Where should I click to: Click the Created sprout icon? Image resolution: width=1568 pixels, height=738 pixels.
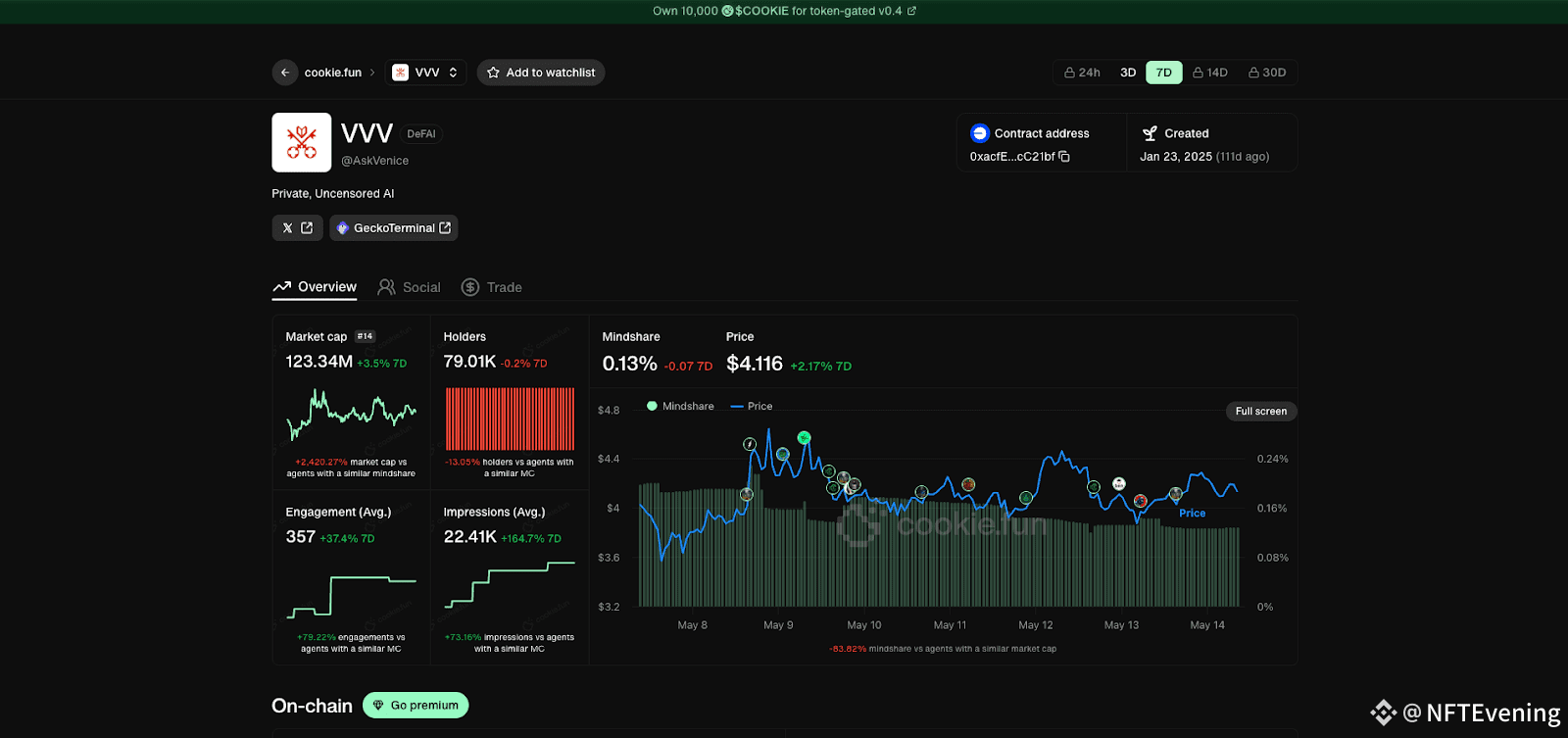tap(1151, 133)
